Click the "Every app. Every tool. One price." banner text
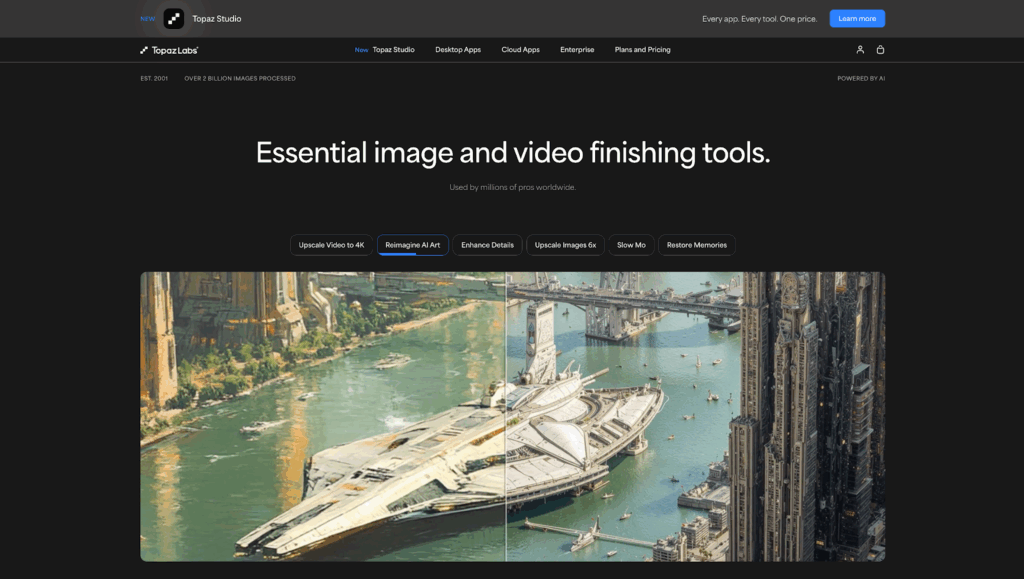The width and height of the screenshot is (1024, 579). [759, 18]
